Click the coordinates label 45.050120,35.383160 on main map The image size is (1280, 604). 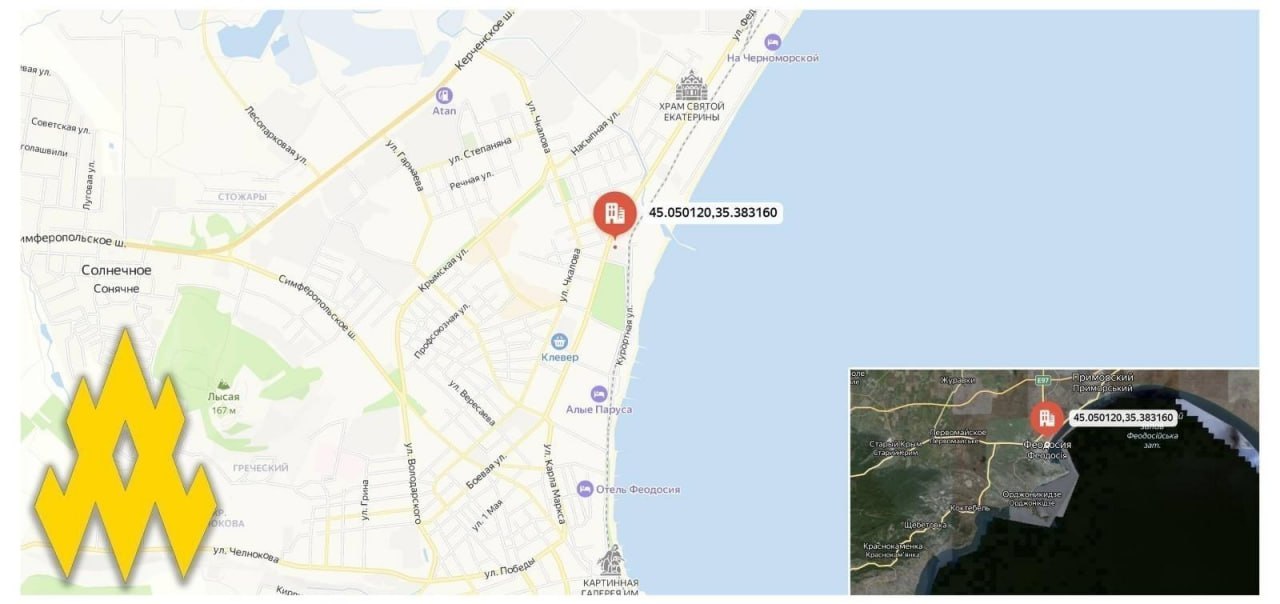coord(713,212)
